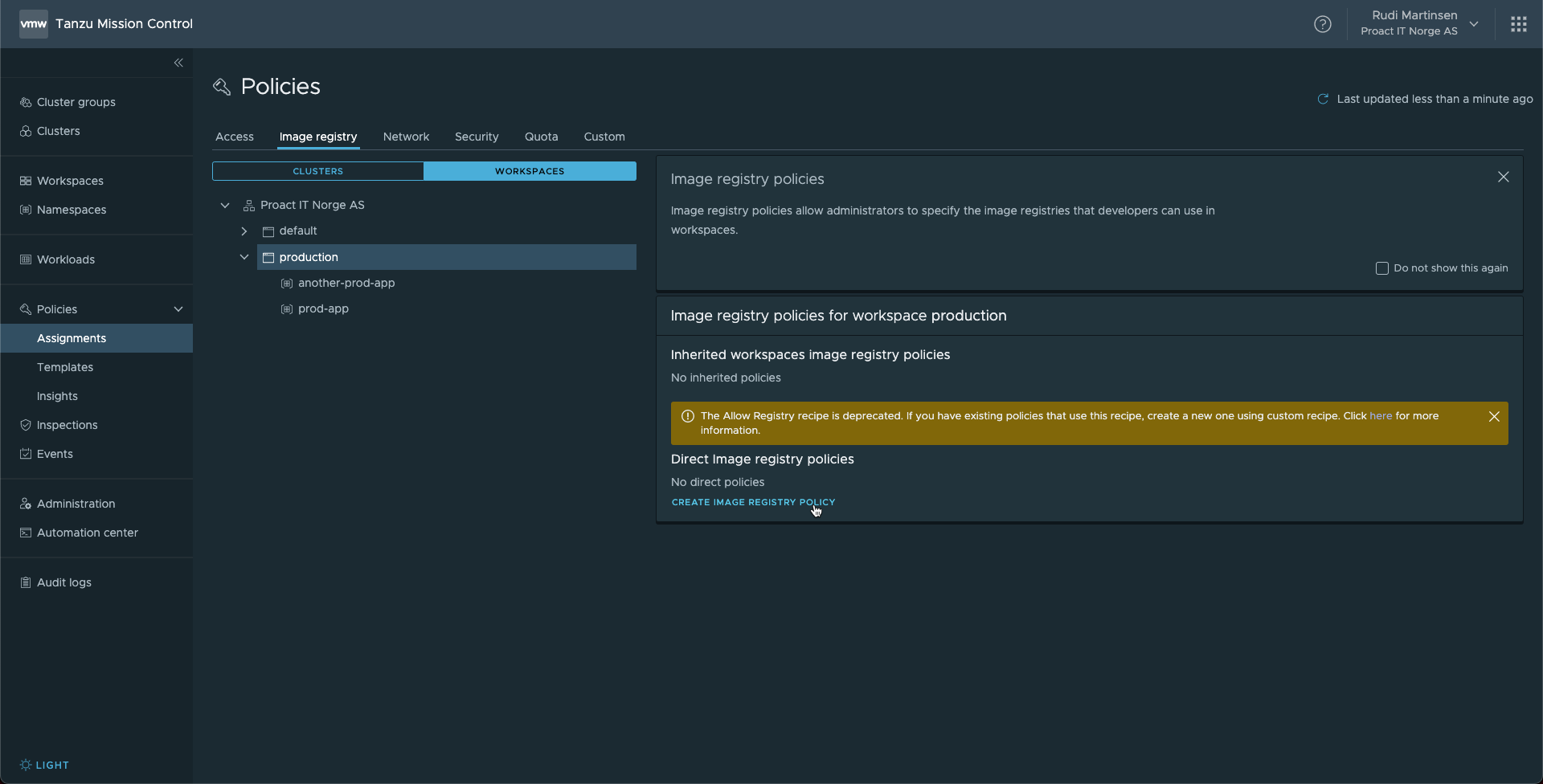Click the Automation center icon

tap(26, 533)
